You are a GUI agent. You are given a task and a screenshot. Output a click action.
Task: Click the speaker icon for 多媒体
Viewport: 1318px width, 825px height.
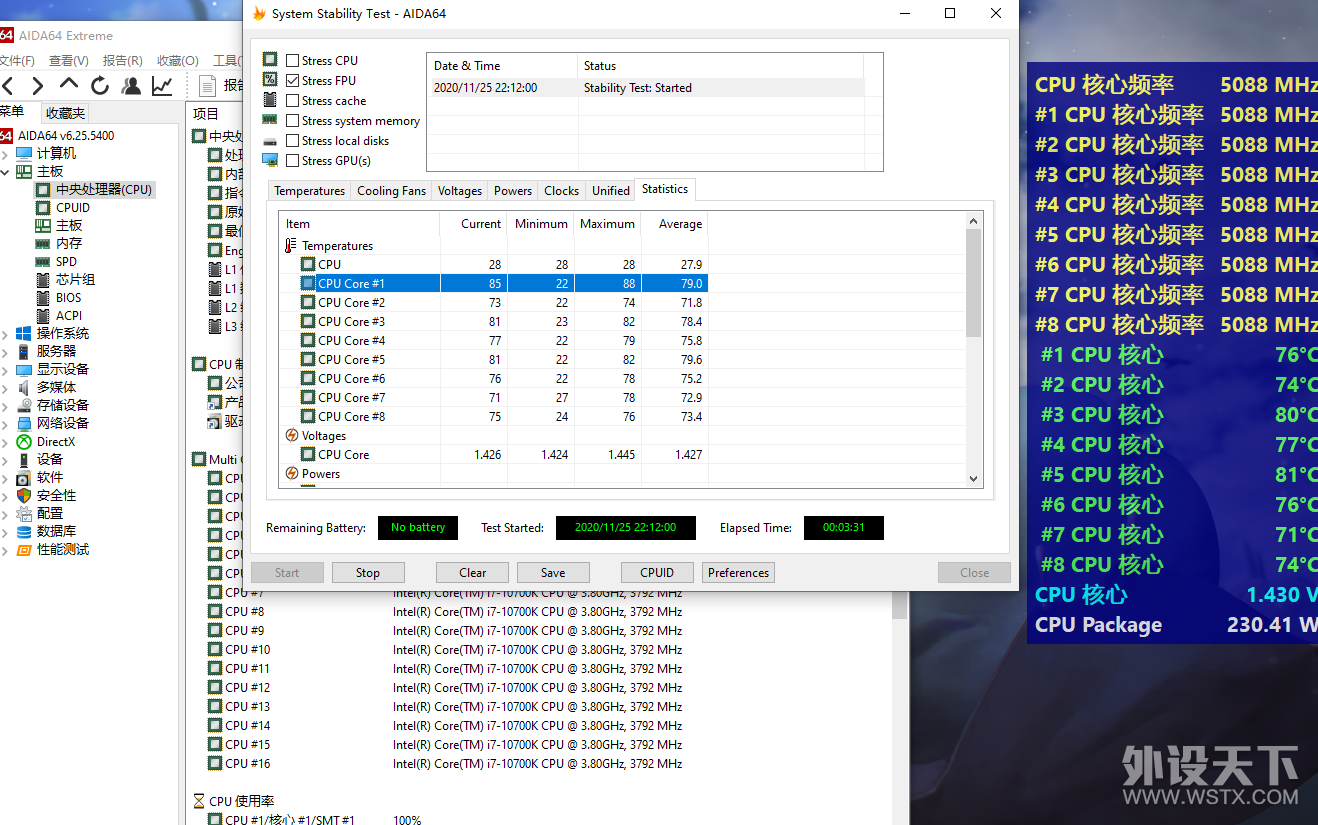click(25, 387)
